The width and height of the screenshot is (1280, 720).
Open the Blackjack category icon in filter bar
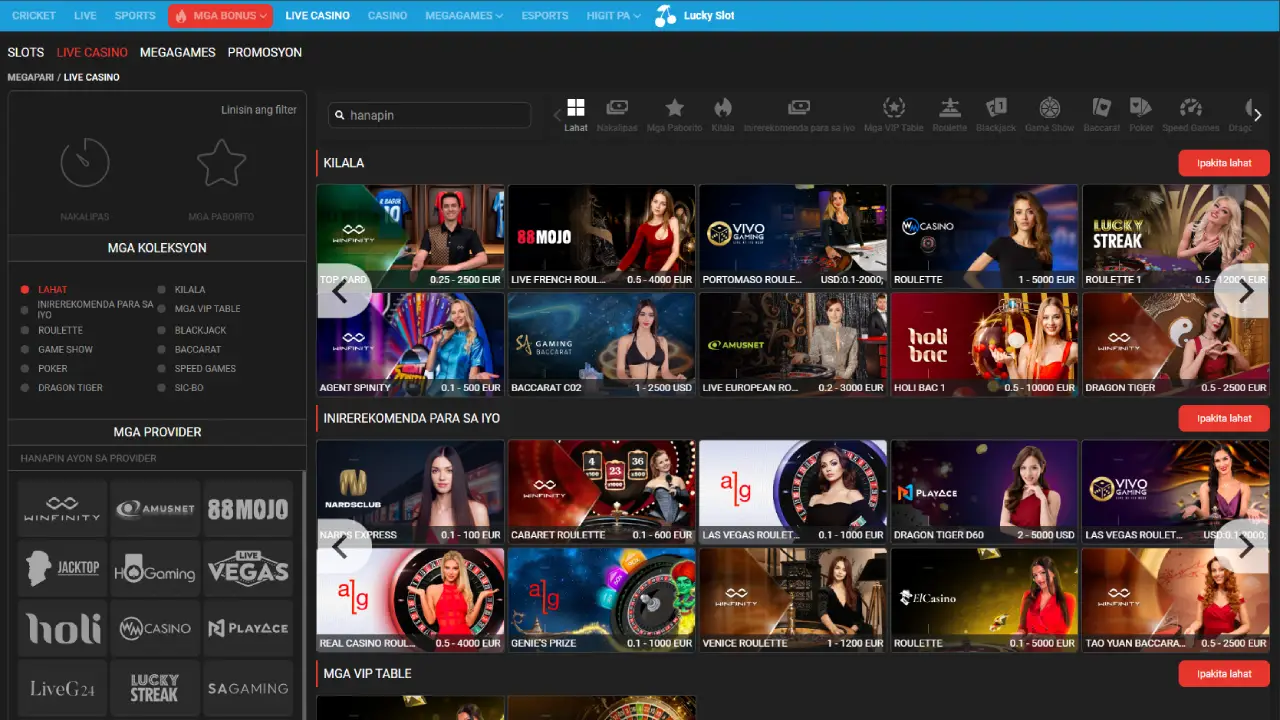pyautogui.click(x=996, y=109)
